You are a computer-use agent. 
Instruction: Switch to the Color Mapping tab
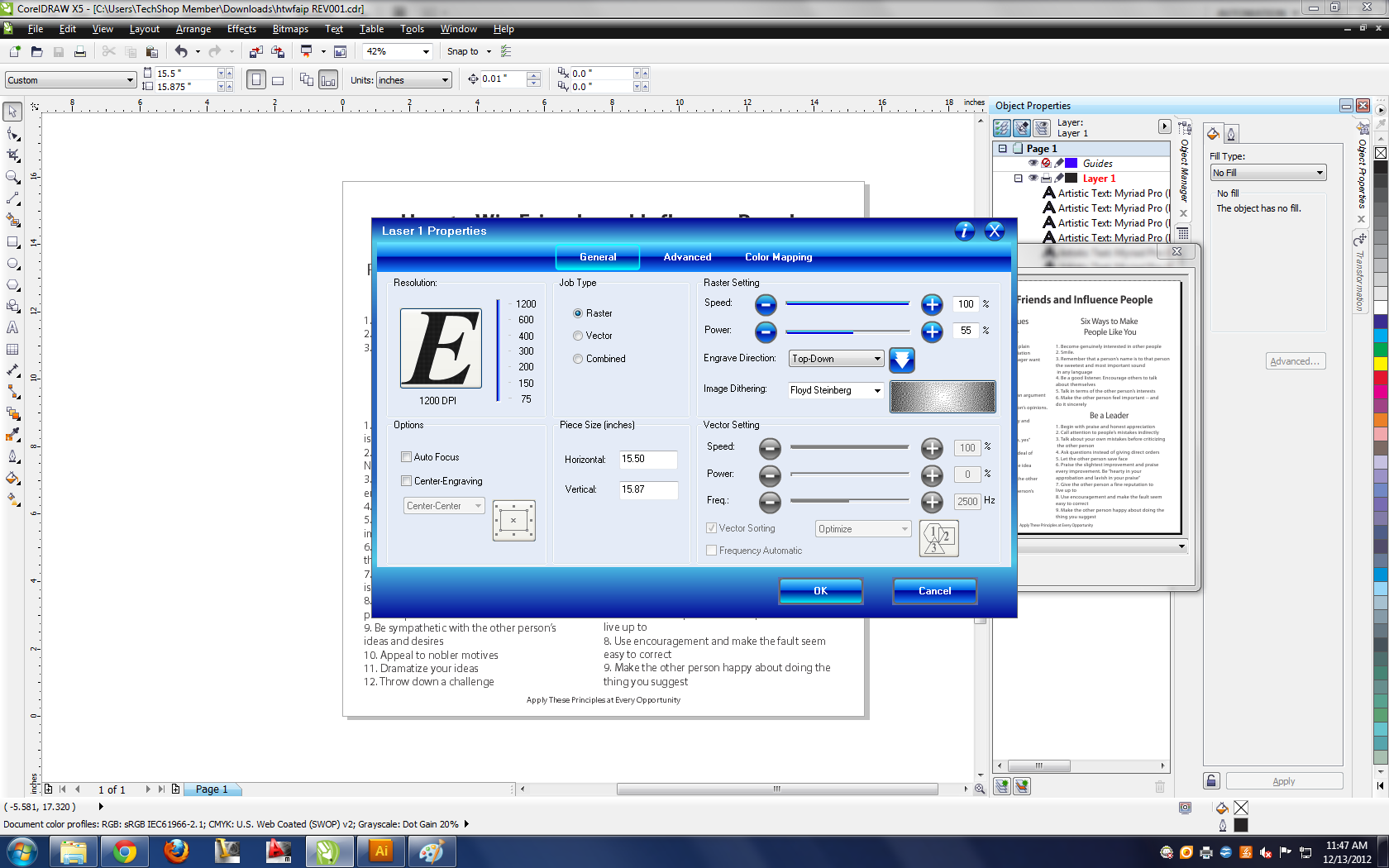tap(777, 257)
